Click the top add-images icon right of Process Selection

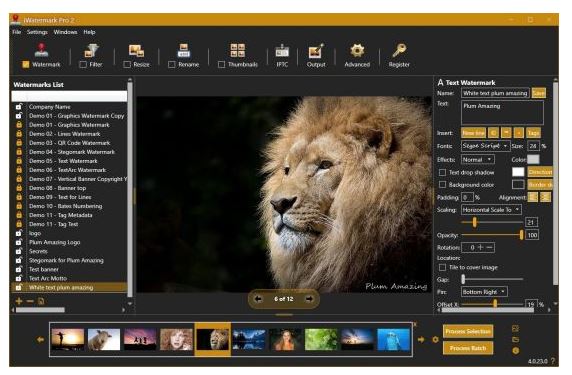point(515,328)
